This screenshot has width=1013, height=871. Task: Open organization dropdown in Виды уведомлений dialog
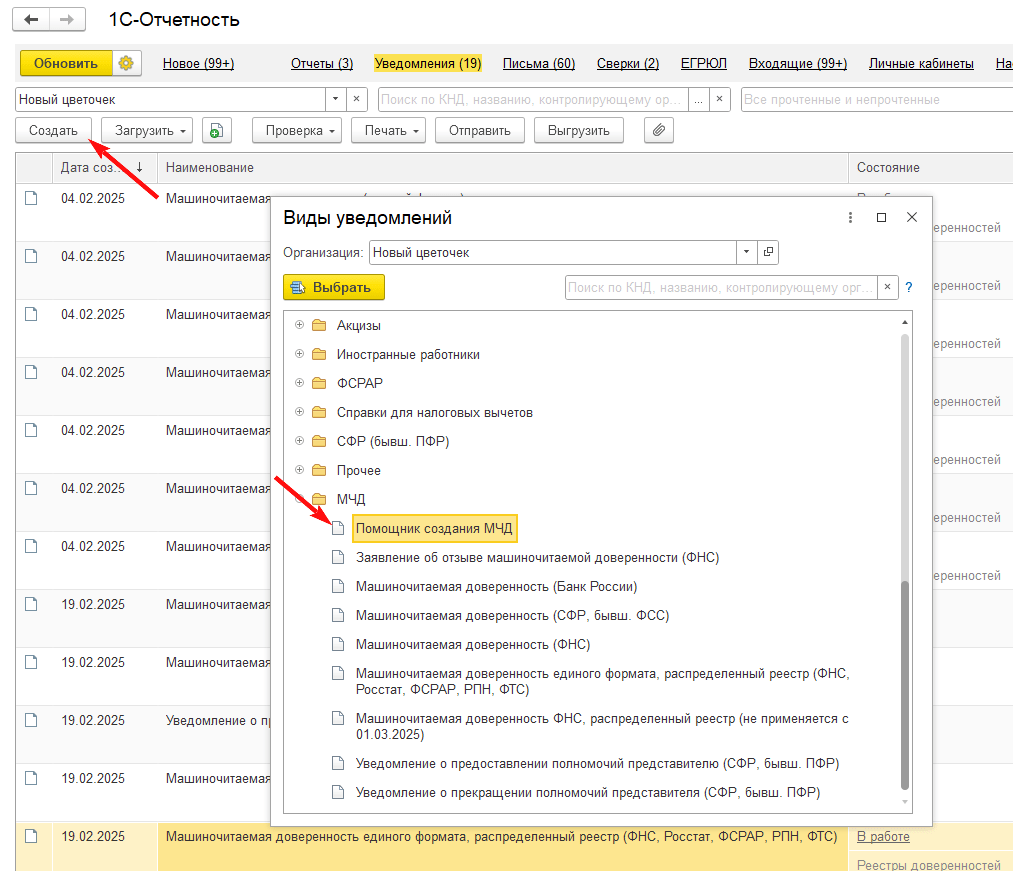point(747,253)
